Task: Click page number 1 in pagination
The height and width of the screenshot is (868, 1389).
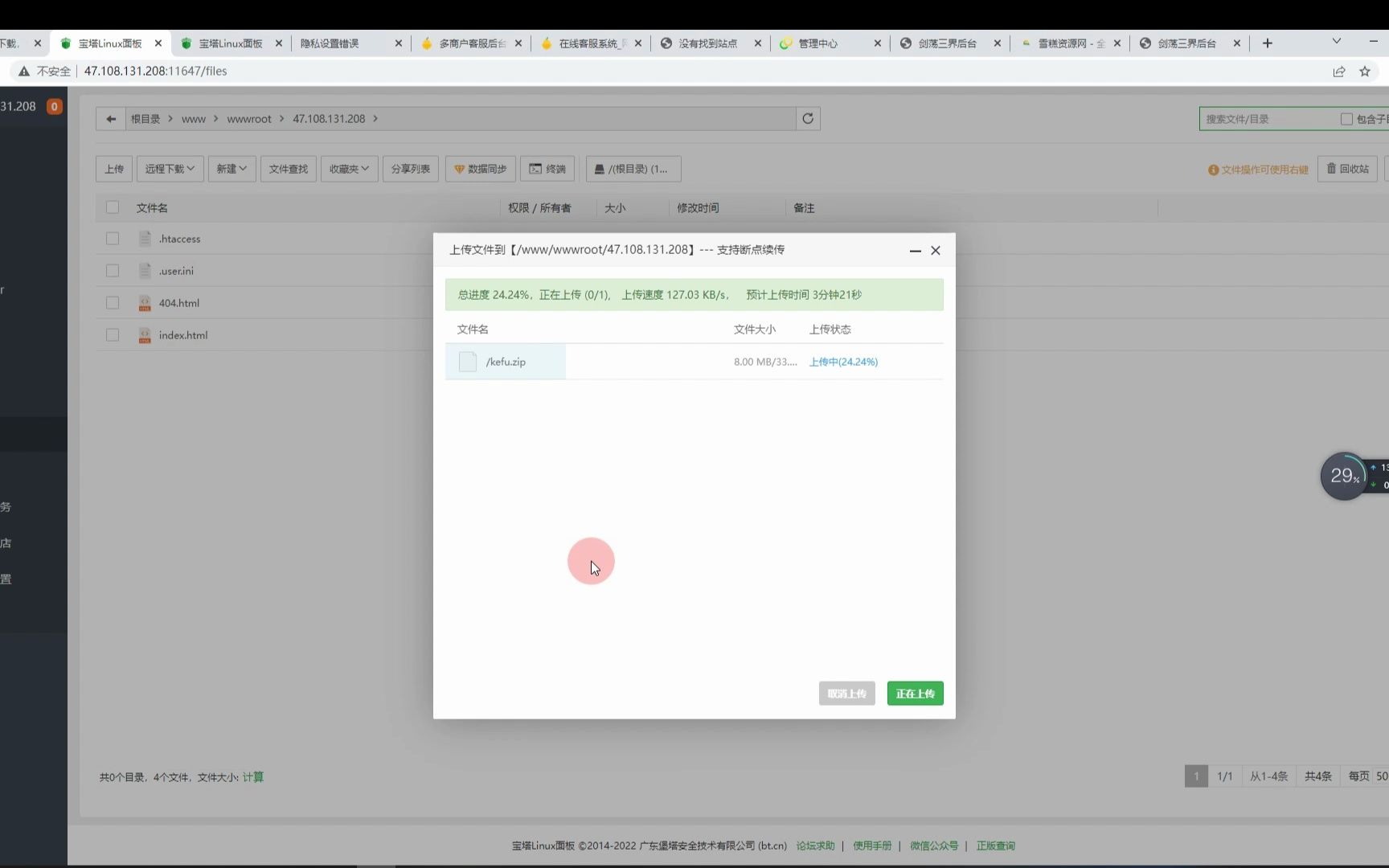Action: (1196, 776)
